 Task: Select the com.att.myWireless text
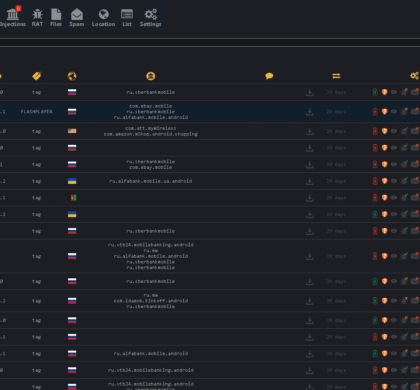pyautogui.click(x=151, y=128)
